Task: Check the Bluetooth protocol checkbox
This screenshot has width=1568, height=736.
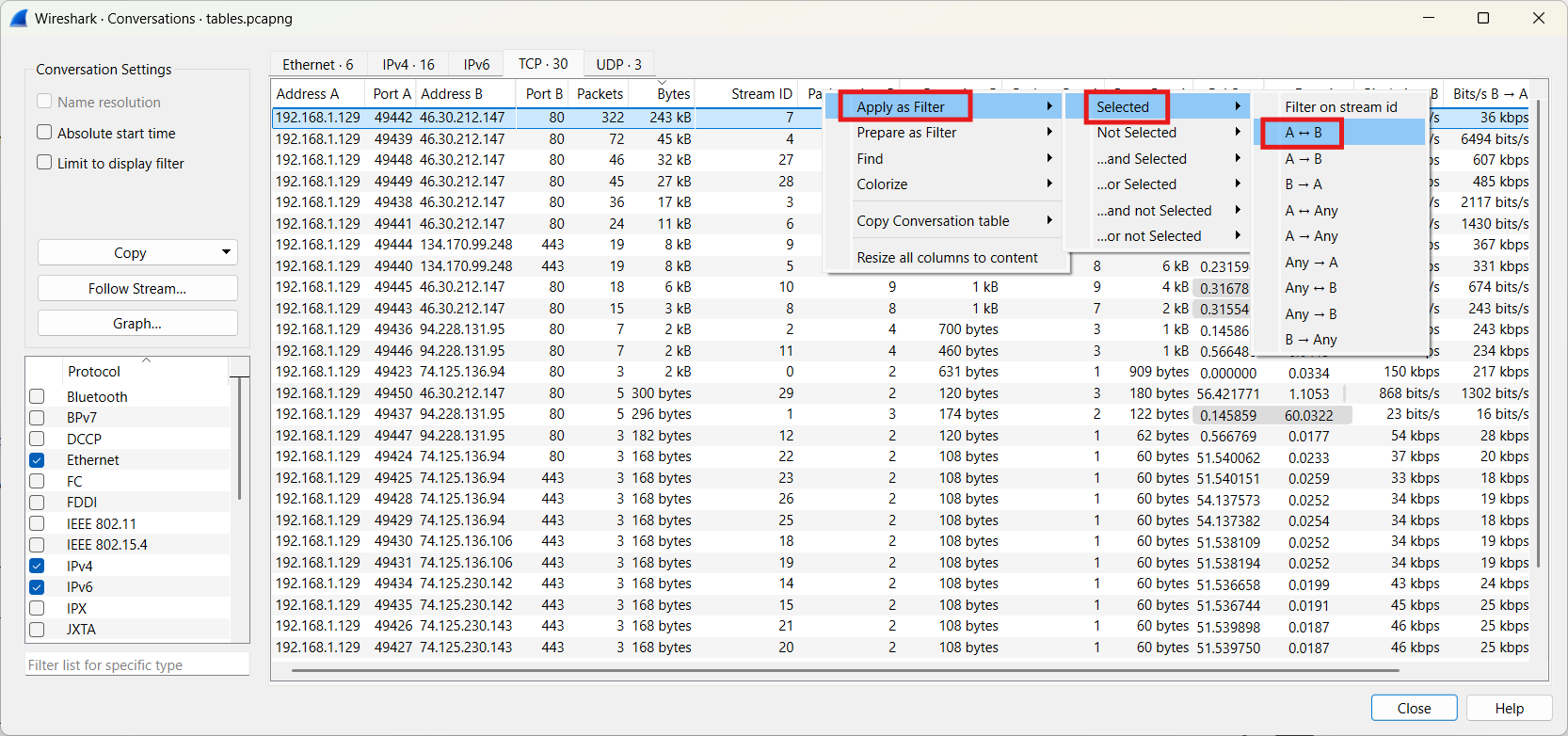Action: click(x=37, y=396)
